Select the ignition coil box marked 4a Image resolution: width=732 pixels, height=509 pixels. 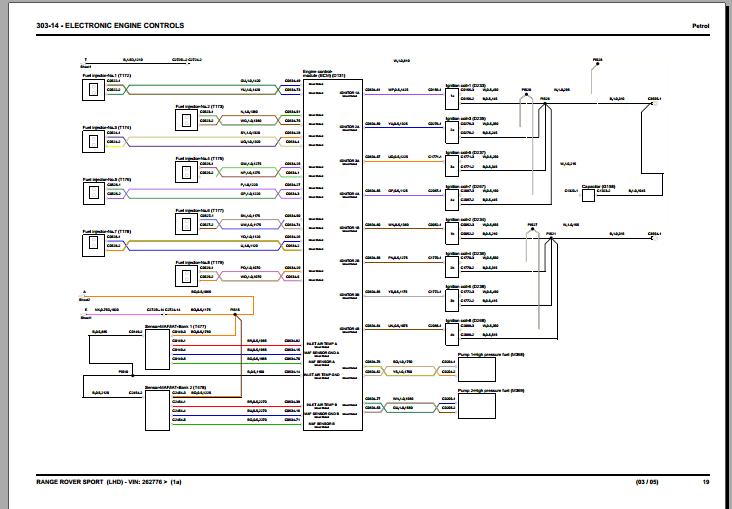pyautogui.click(x=452, y=199)
